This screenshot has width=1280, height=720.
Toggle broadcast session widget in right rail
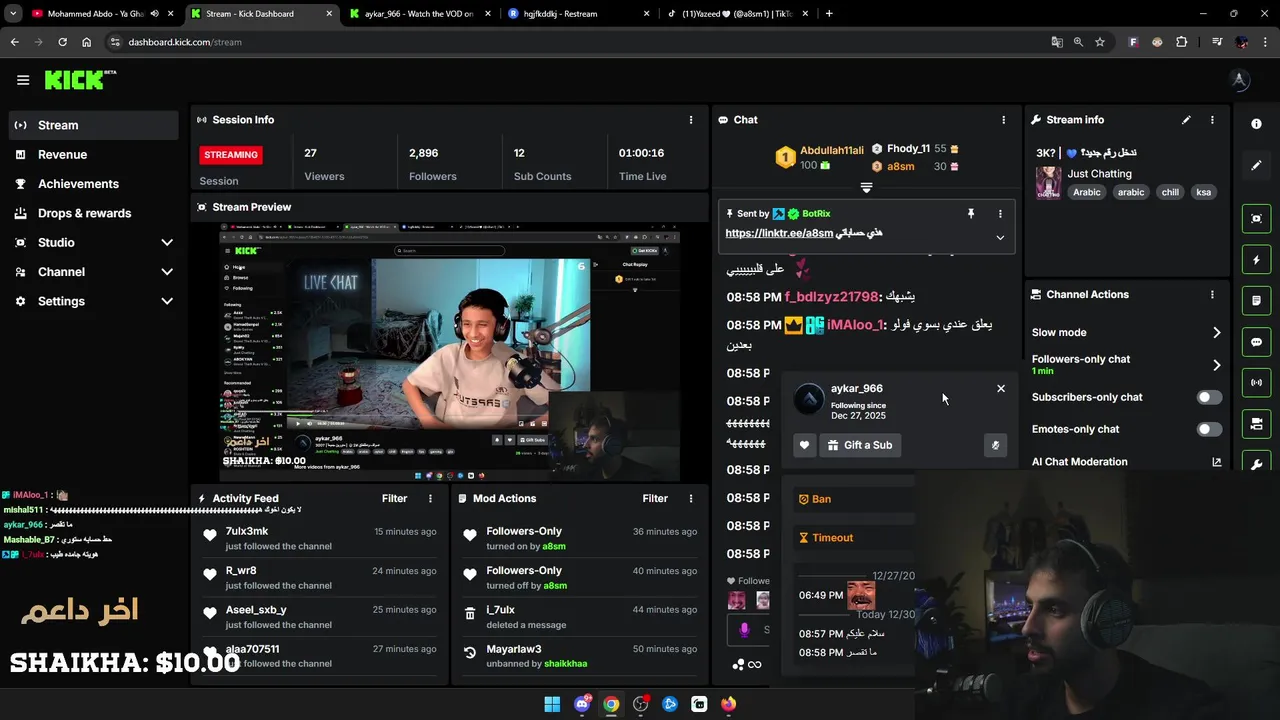tap(1256, 383)
